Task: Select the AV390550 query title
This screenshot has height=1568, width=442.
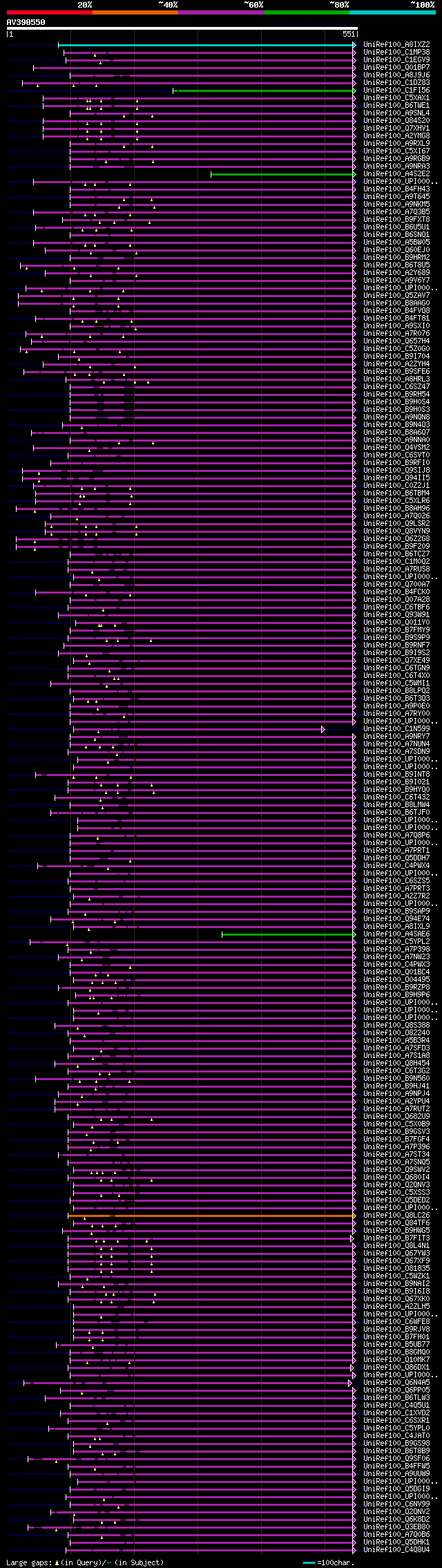Action: click(26, 22)
